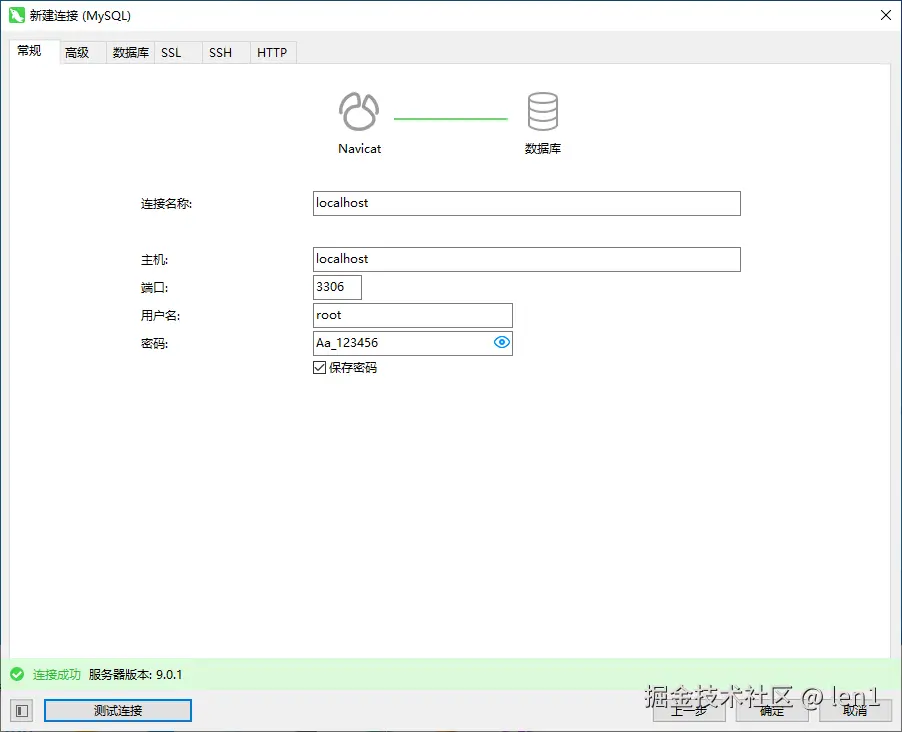Viewport: 902px width, 732px height.
Task: Click the 连接成功 status text
Action: tap(56, 674)
